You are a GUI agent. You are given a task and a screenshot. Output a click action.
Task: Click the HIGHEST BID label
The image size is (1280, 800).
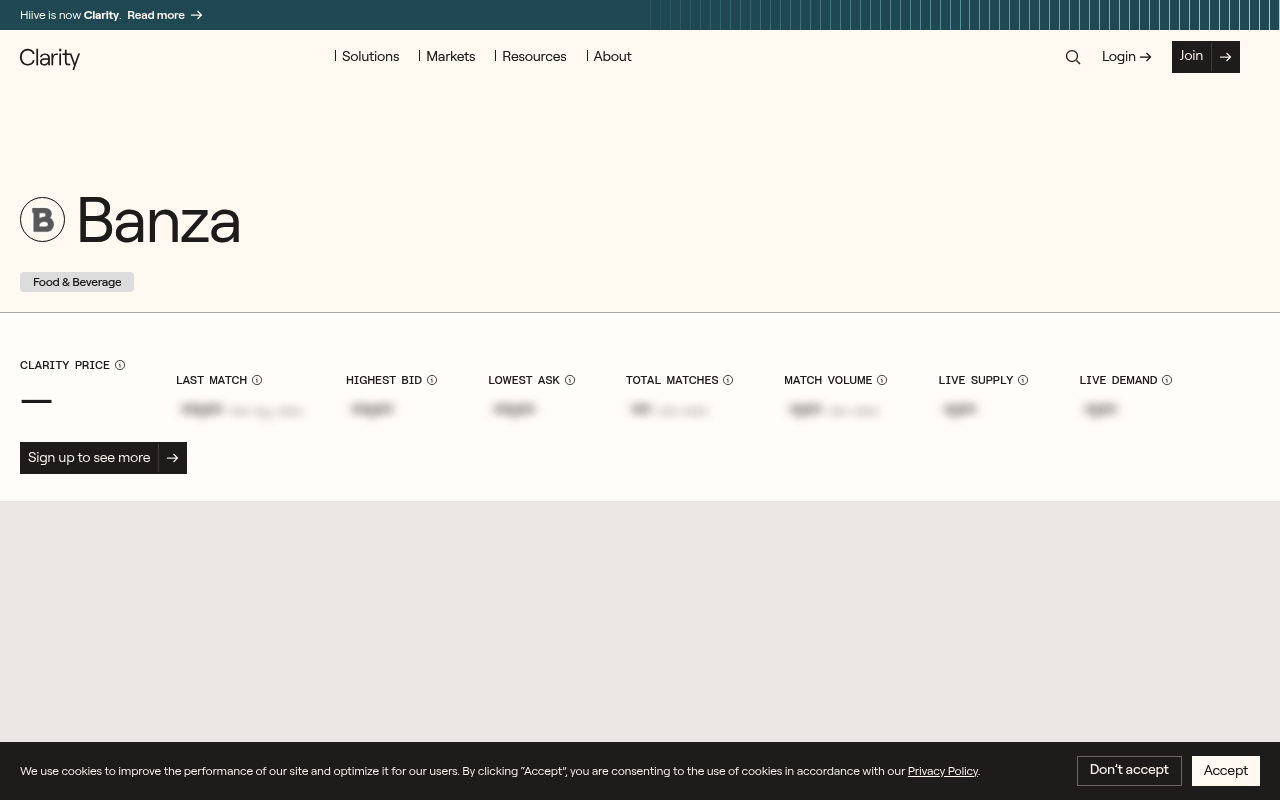pos(384,380)
